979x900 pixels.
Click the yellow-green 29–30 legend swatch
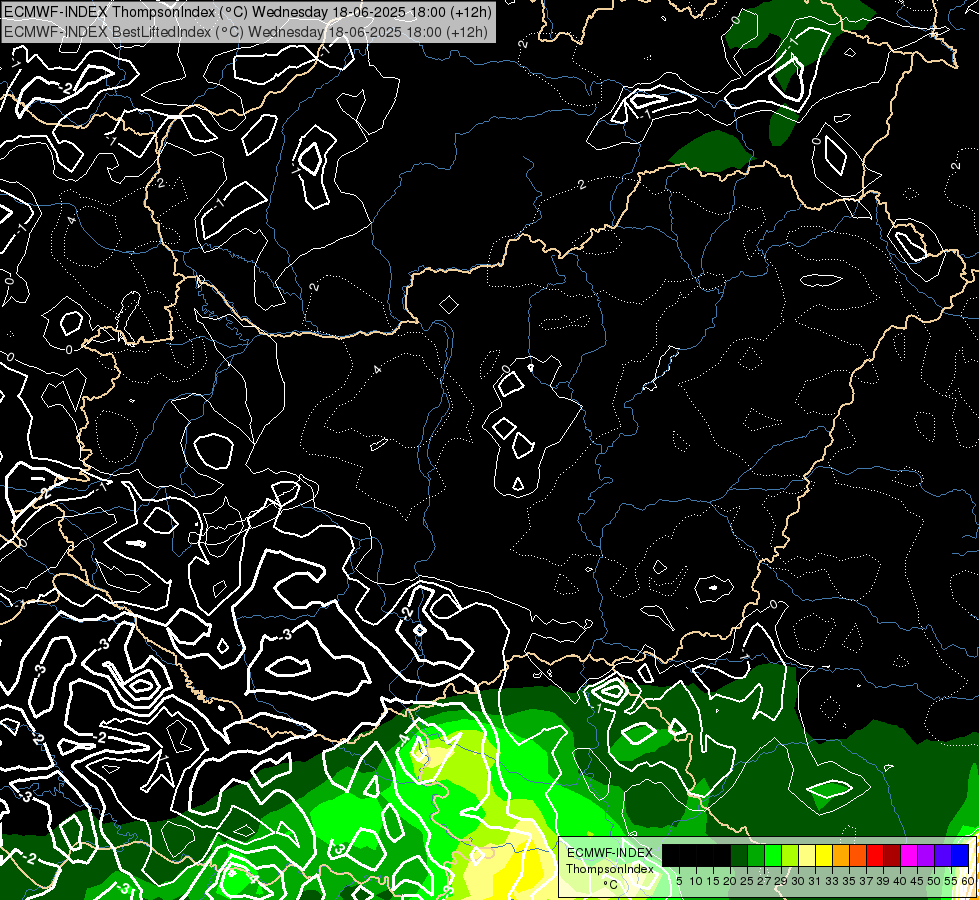790,855
